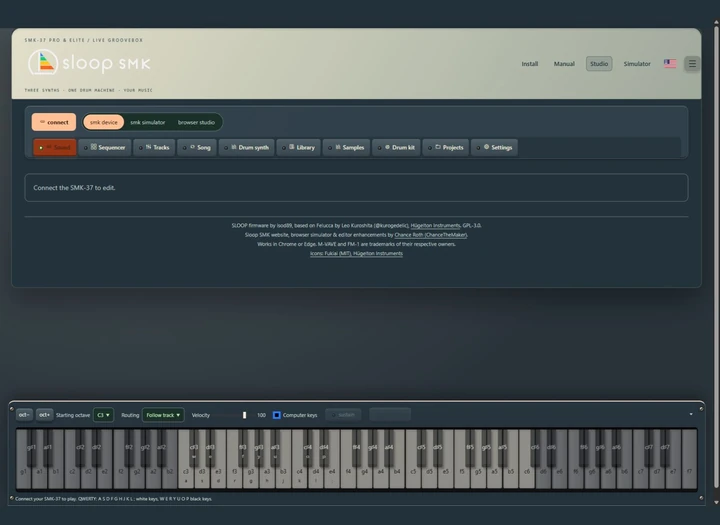Play the a#1 black piano key
This screenshot has width=720, height=525.
(x=48, y=446)
